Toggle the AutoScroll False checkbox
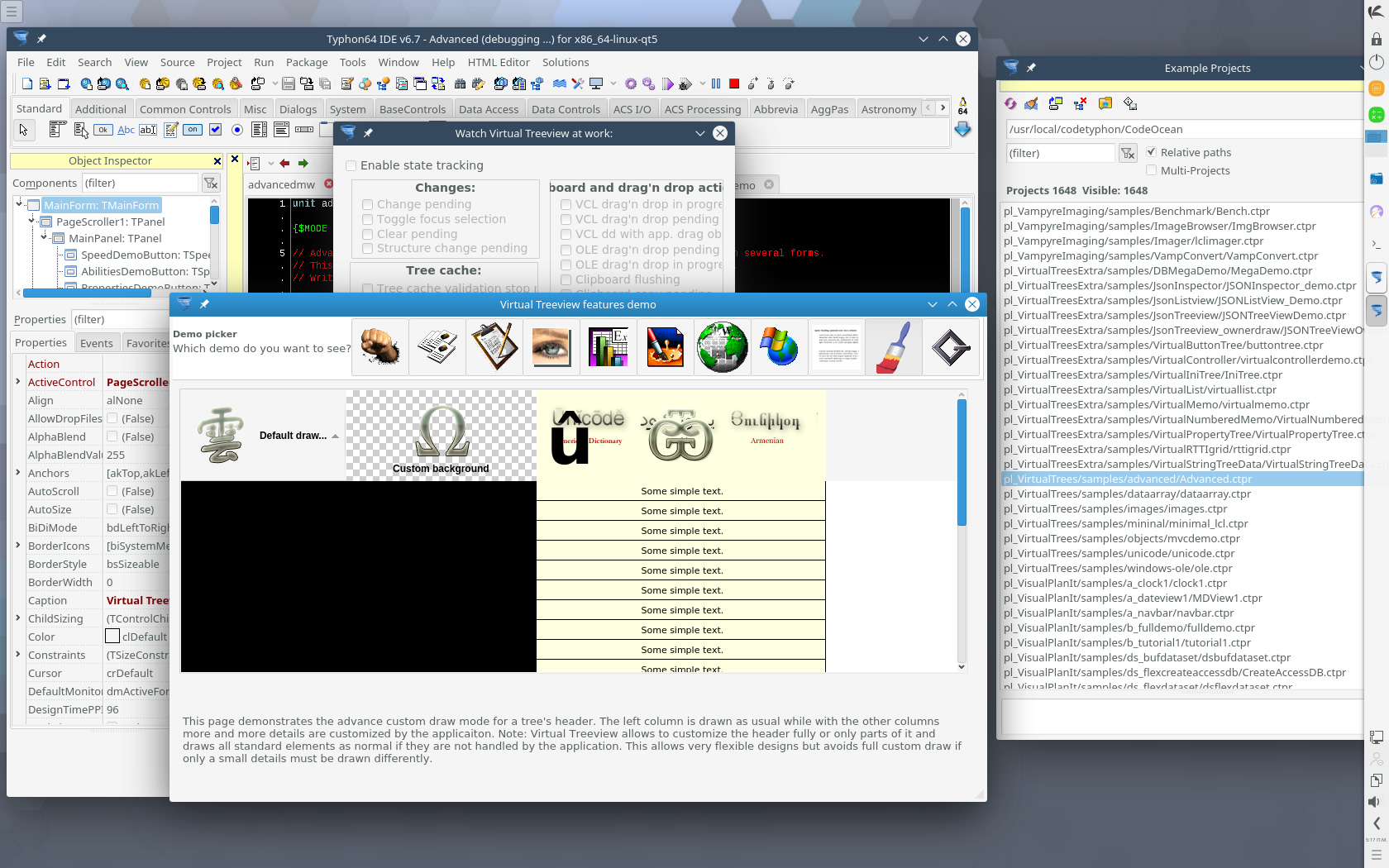 pos(112,491)
